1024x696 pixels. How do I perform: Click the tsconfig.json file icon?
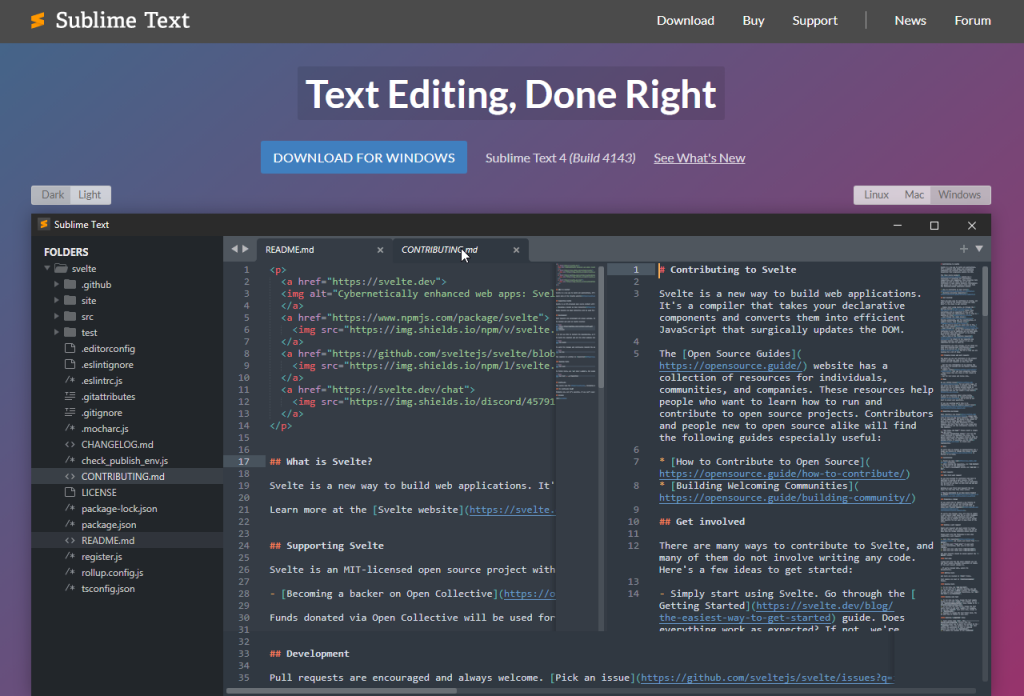click(x=70, y=588)
